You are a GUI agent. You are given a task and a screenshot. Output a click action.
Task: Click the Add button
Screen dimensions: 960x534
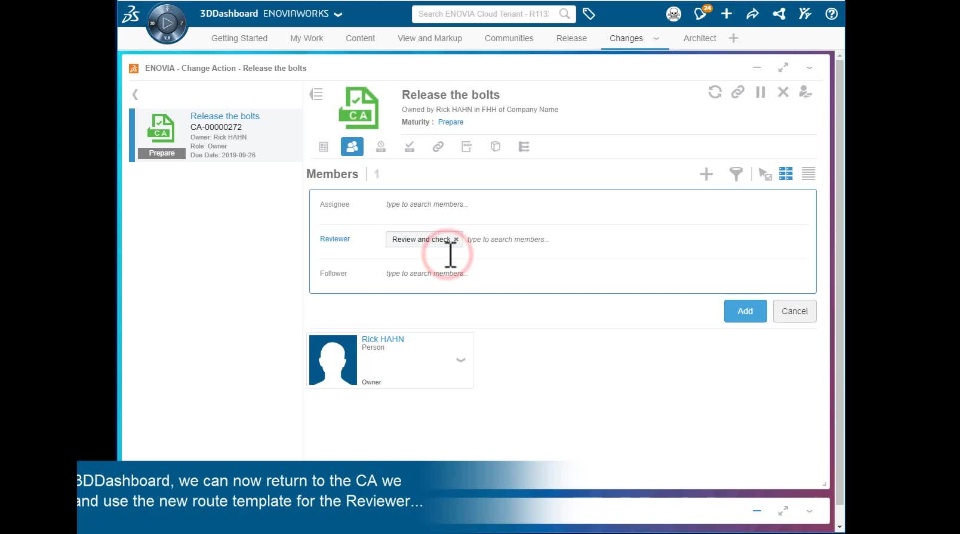pyautogui.click(x=745, y=311)
